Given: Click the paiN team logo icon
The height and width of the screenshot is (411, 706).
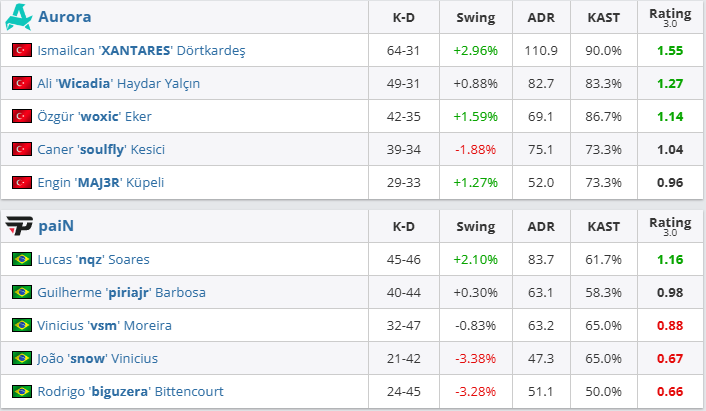Looking at the screenshot, I should click(19, 226).
